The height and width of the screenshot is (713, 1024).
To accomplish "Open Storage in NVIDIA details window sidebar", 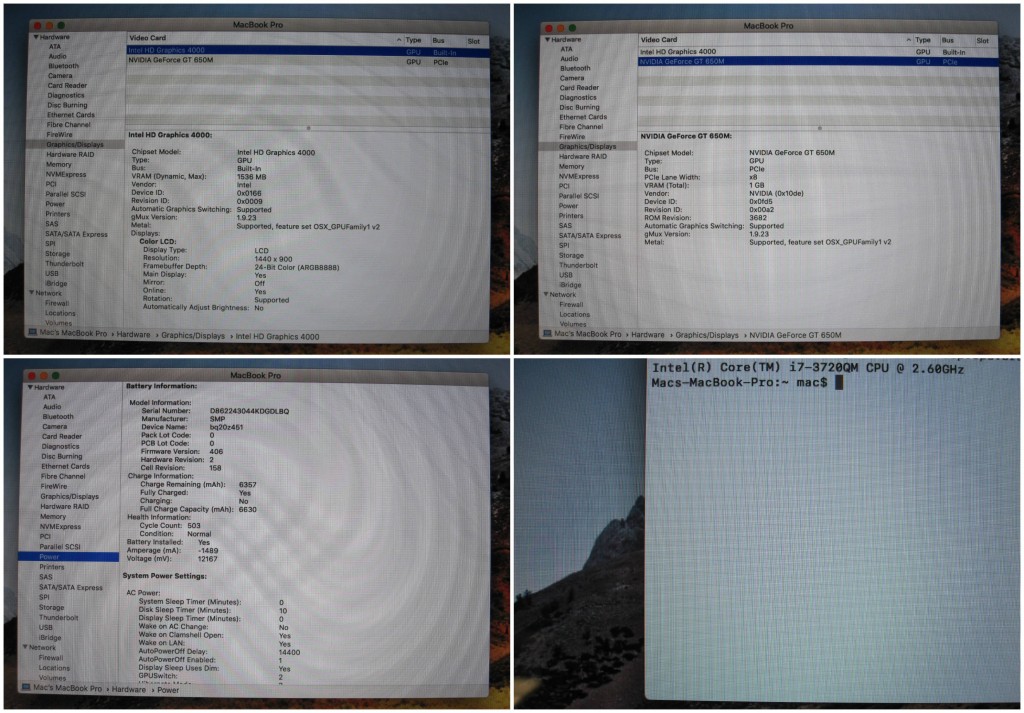I will click(571, 255).
